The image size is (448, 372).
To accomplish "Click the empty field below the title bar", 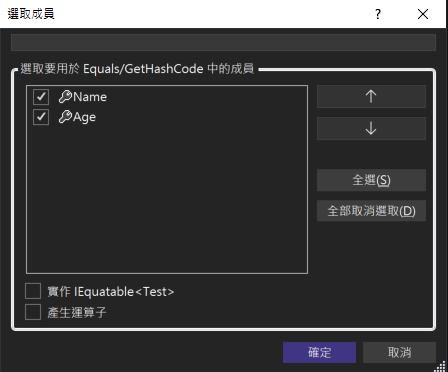I will point(223,42).
